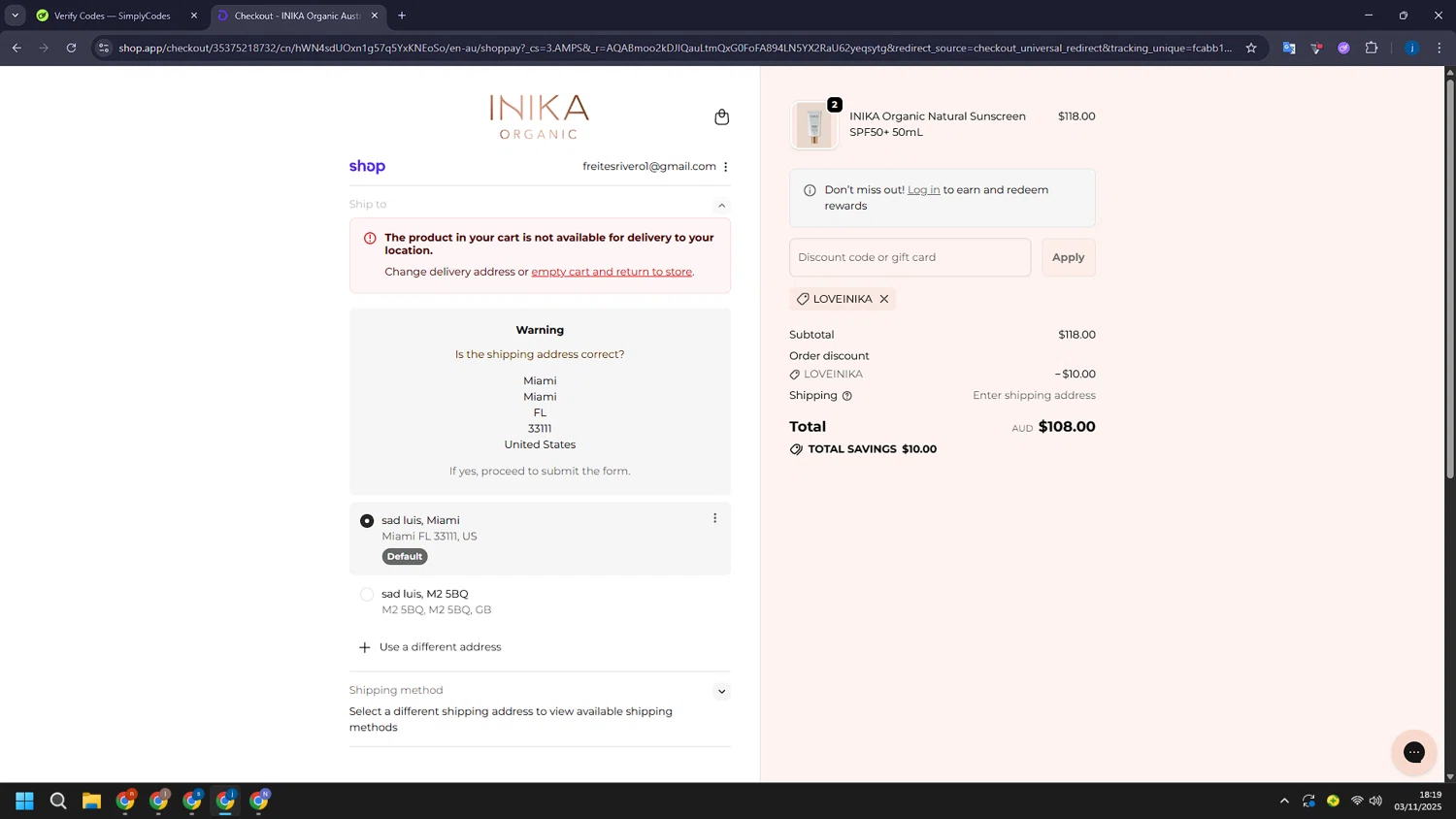Open account options beside freitesrivero1 email
Viewport: 1456px width, 819px height.
[725, 167]
